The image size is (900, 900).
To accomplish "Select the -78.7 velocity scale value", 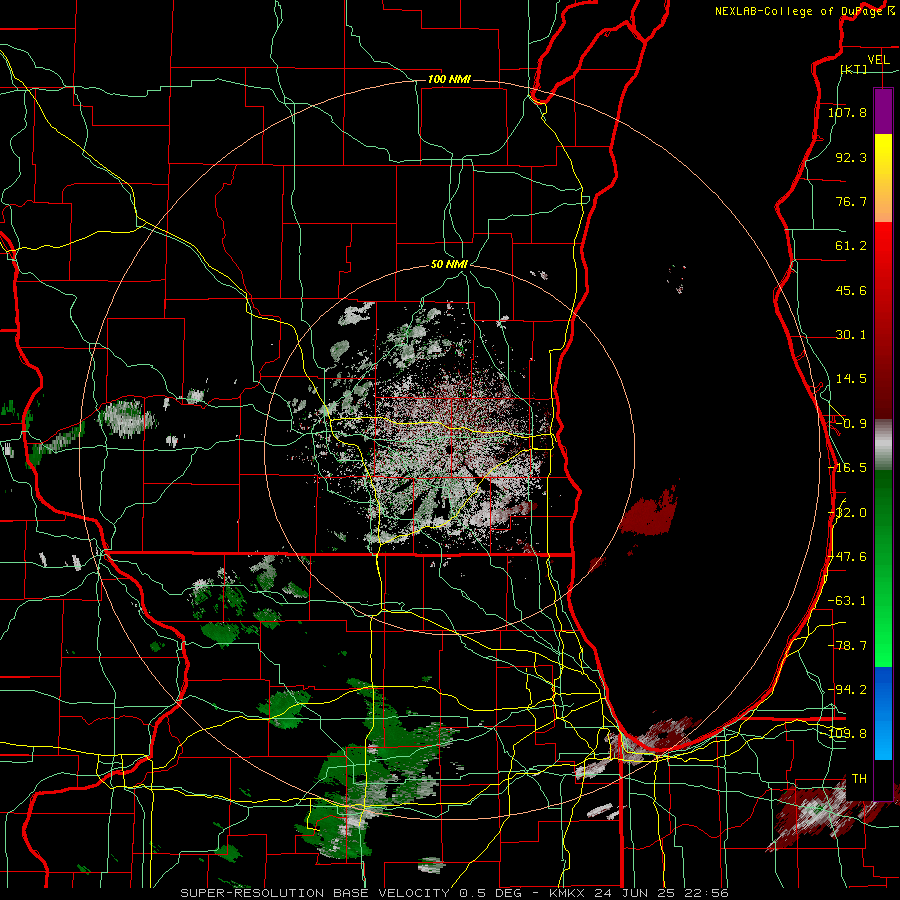I will pos(847,646).
